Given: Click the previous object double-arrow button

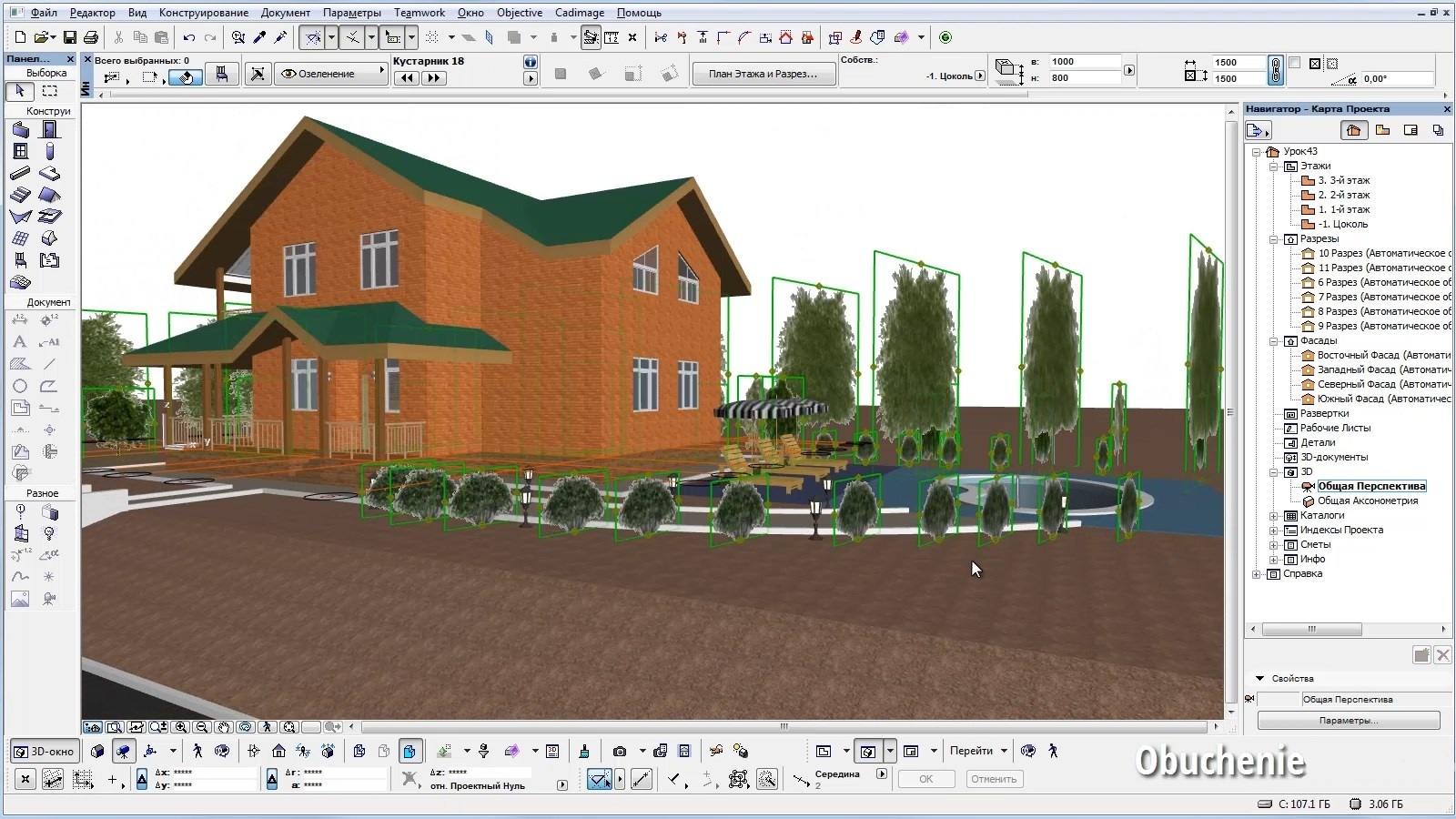Looking at the screenshot, I should click(x=407, y=78).
